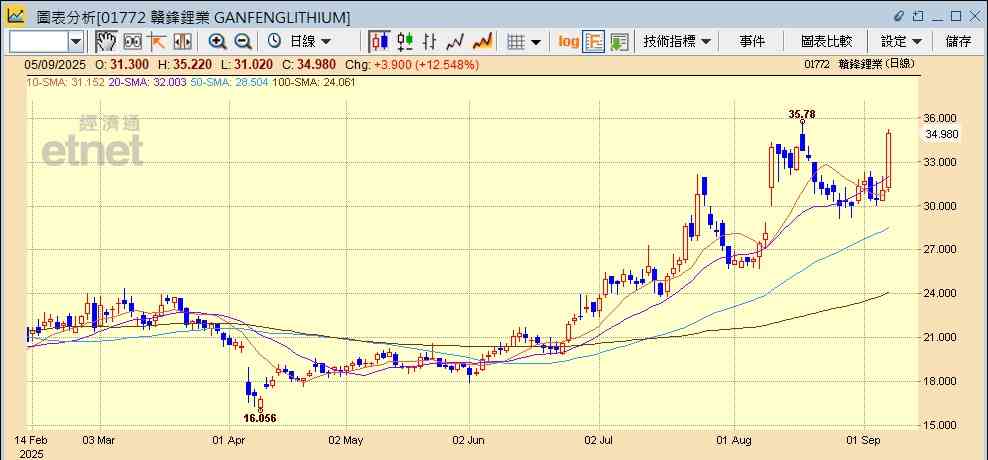The width and height of the screenshot is (988, 460).
Task: Open 圖表比較 chart comparison
Action: click(826, 42)
